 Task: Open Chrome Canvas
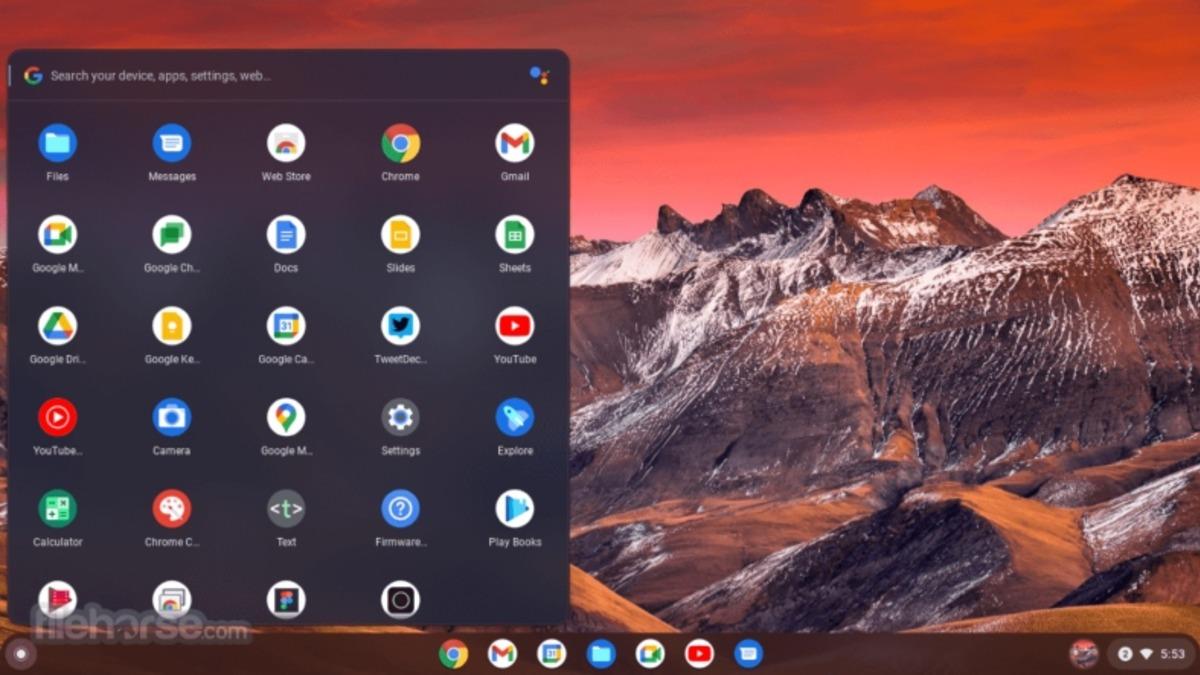pos(171,509)
